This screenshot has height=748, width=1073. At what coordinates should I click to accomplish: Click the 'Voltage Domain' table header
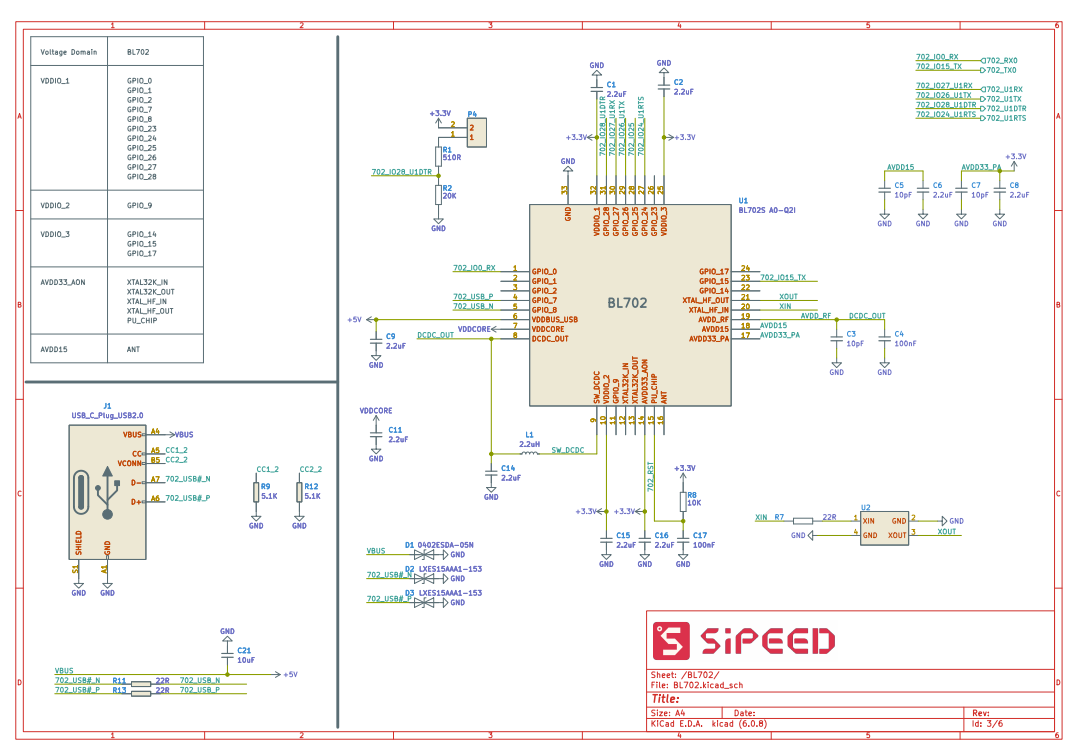(x=68, y=52)
